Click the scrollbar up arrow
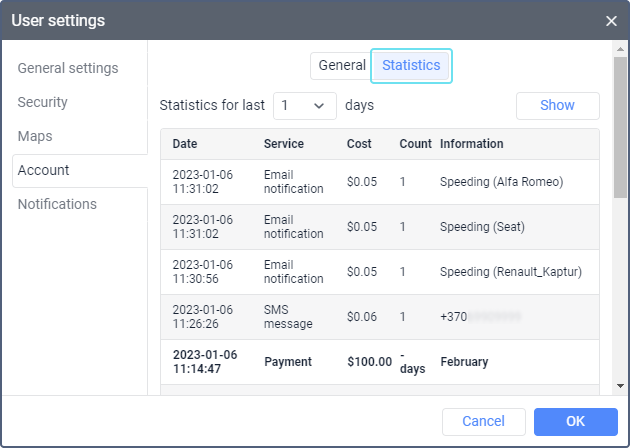 pos(620,49)
